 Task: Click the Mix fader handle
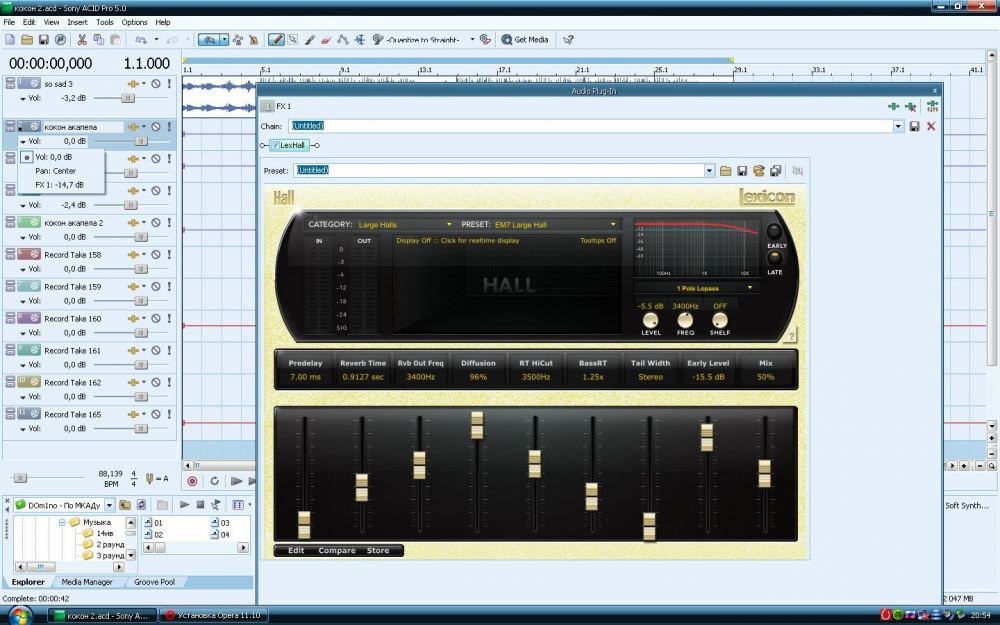tap(764, 473)
